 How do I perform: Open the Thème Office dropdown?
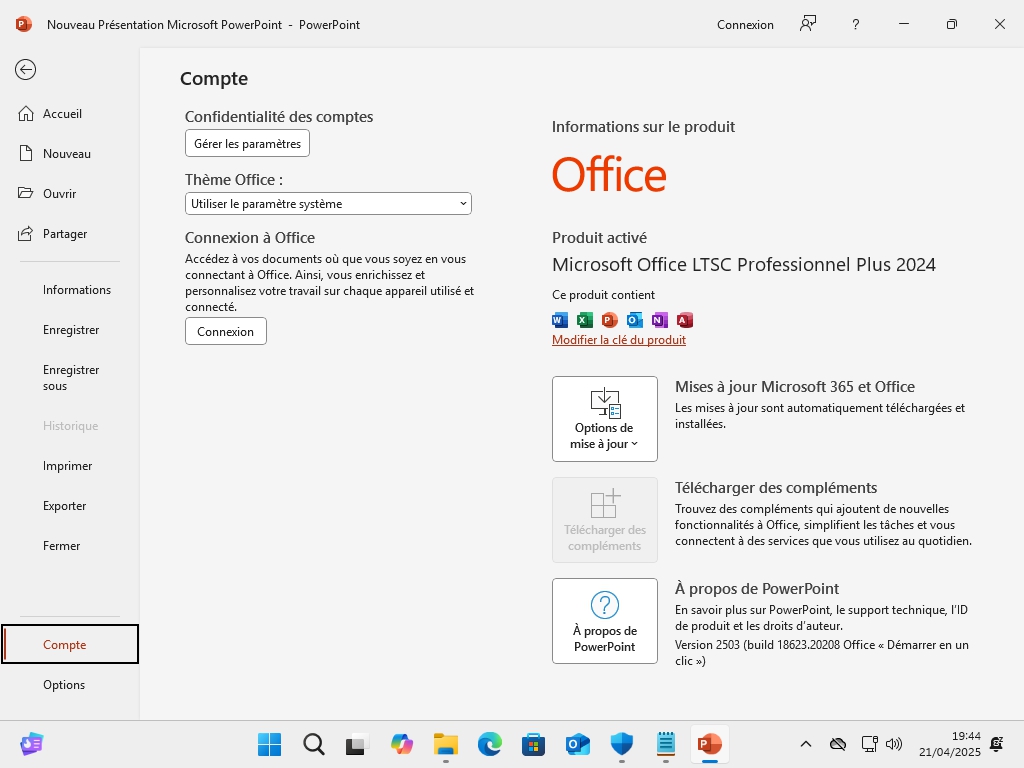(x=328, y=204)
